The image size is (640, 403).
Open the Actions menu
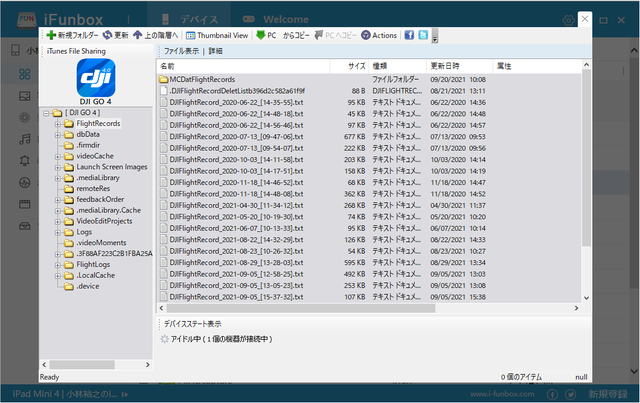(x=379, y=36)
